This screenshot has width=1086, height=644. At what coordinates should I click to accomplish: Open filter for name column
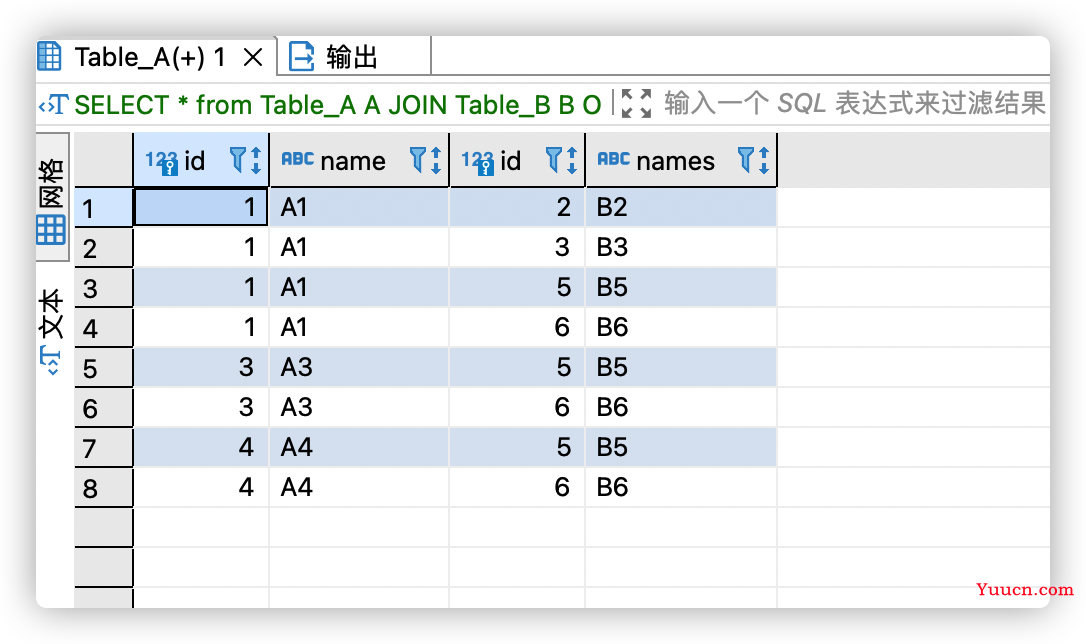click(x=418, y=160)
